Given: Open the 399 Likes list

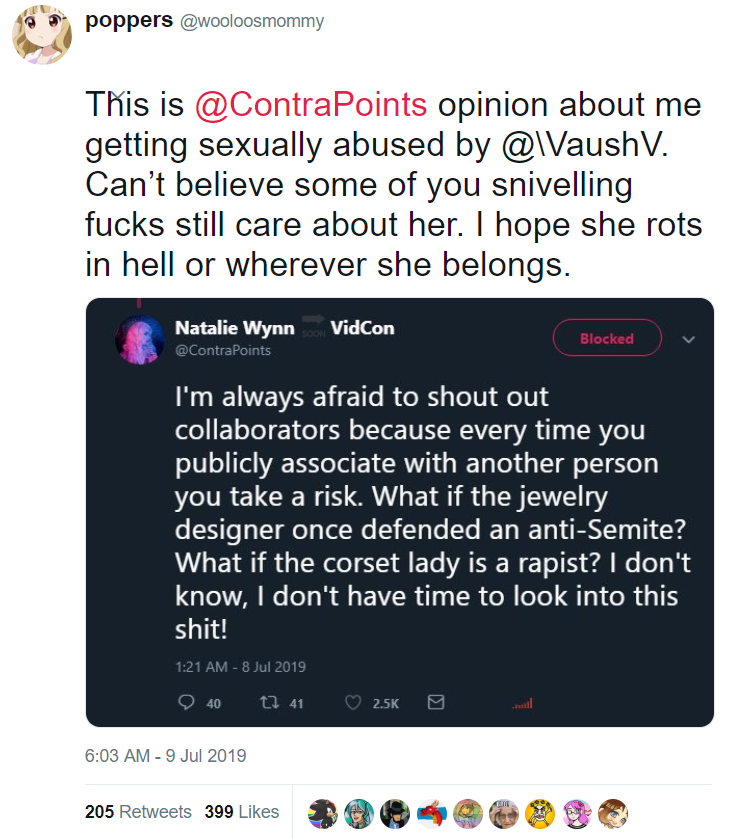Looking at the screenshot, I should point(242,812).
